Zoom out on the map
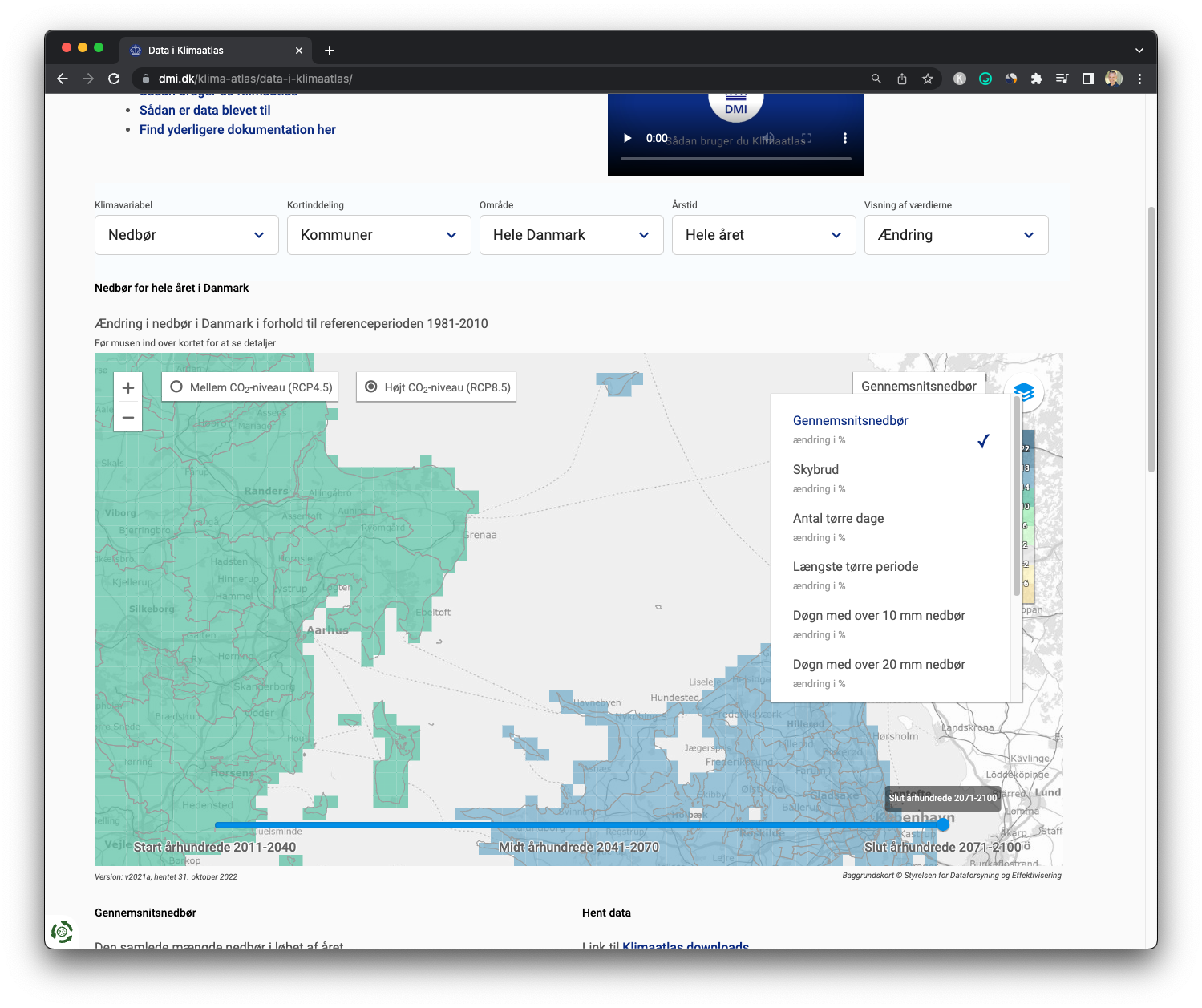 tap(128, 417)
